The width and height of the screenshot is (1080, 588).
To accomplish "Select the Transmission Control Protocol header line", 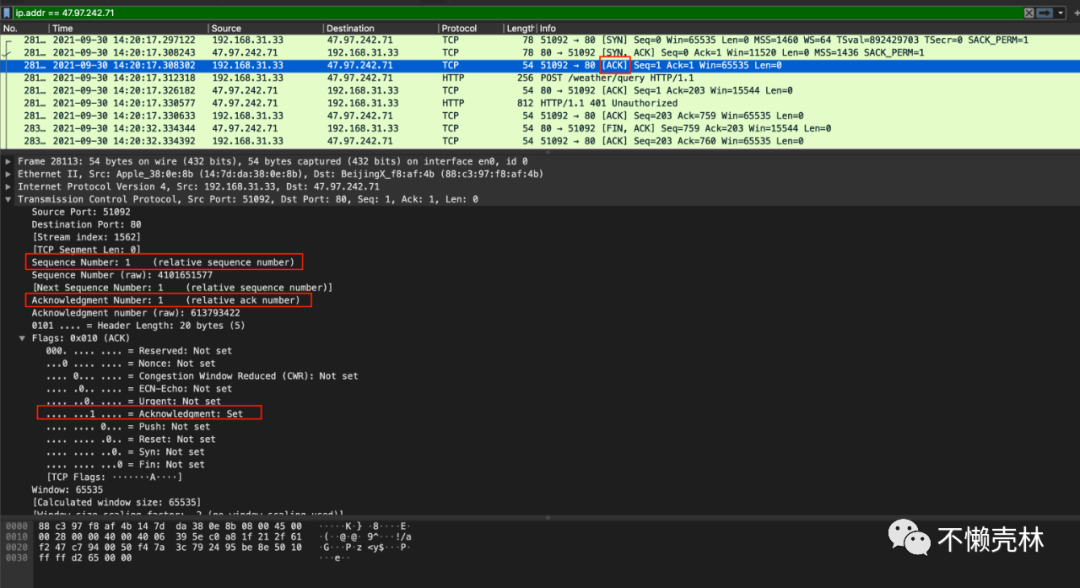I will [248, 199].
